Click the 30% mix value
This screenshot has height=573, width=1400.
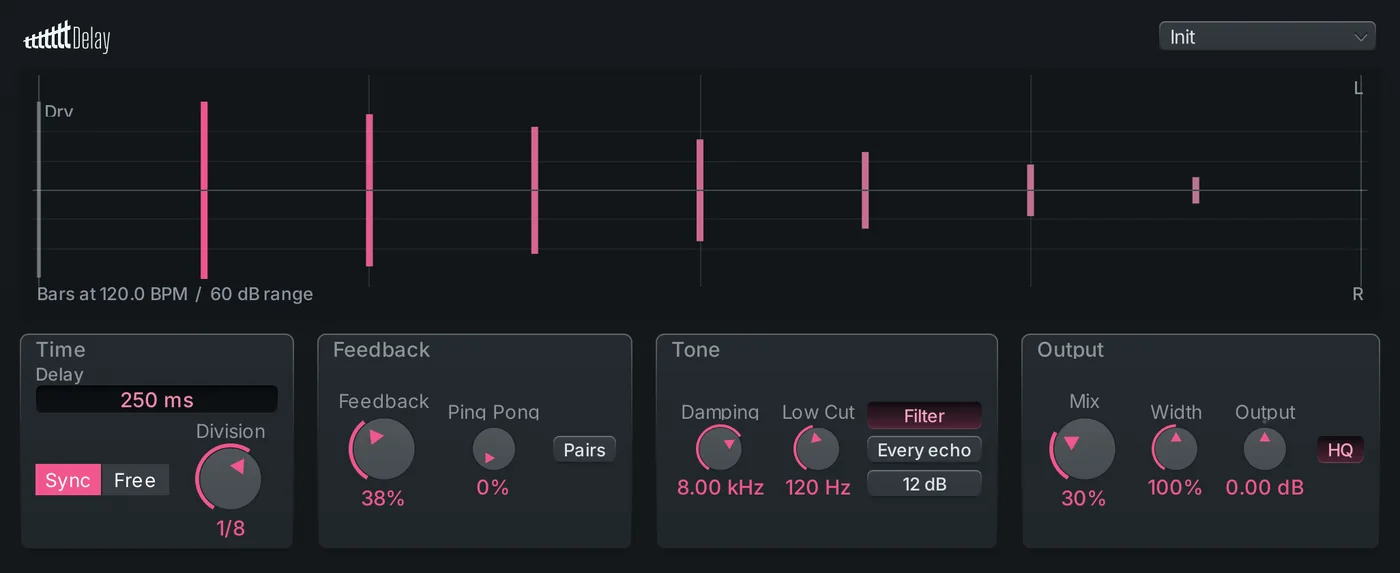tap(1084, 498)
